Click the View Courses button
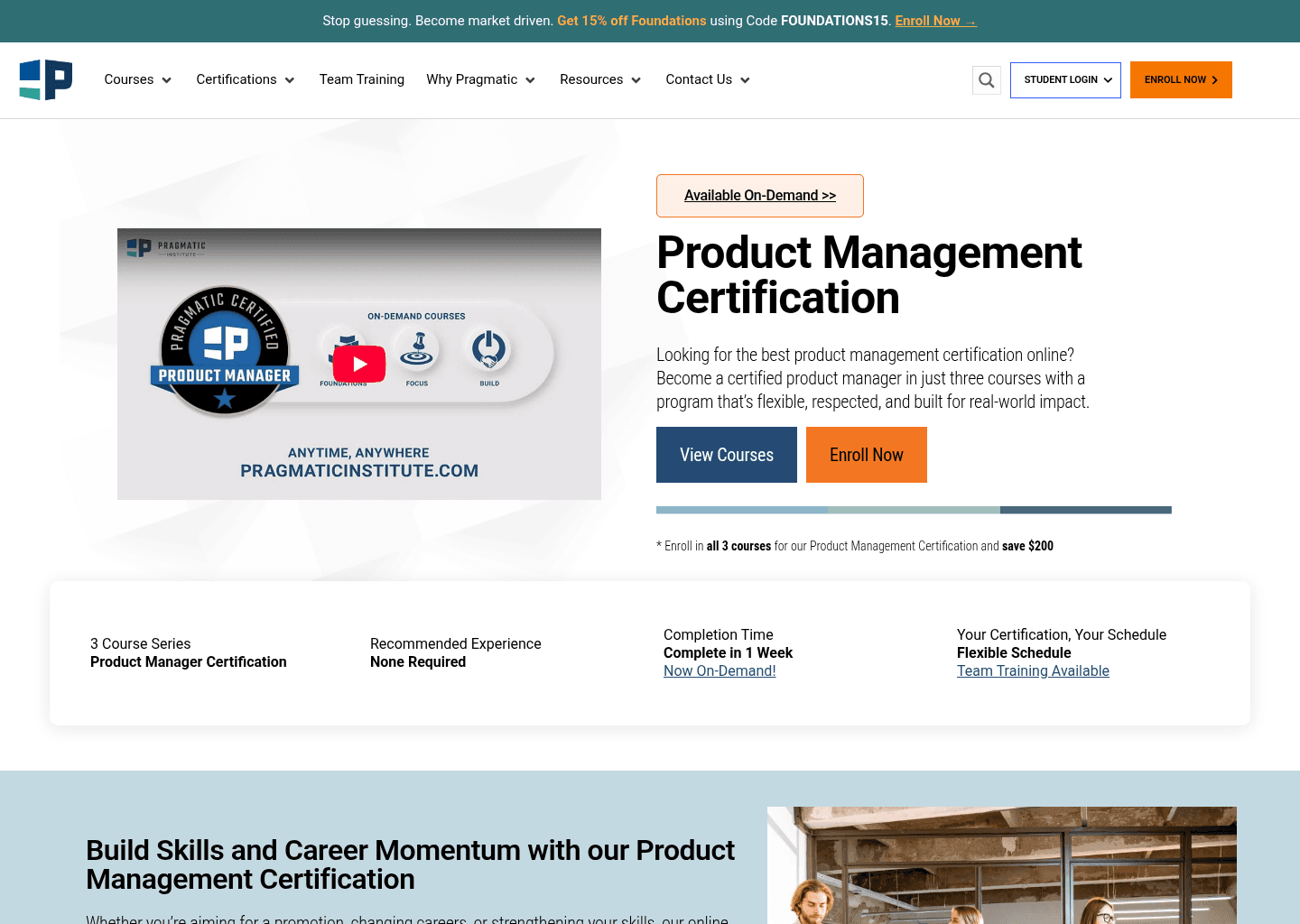 coord(726,455)
